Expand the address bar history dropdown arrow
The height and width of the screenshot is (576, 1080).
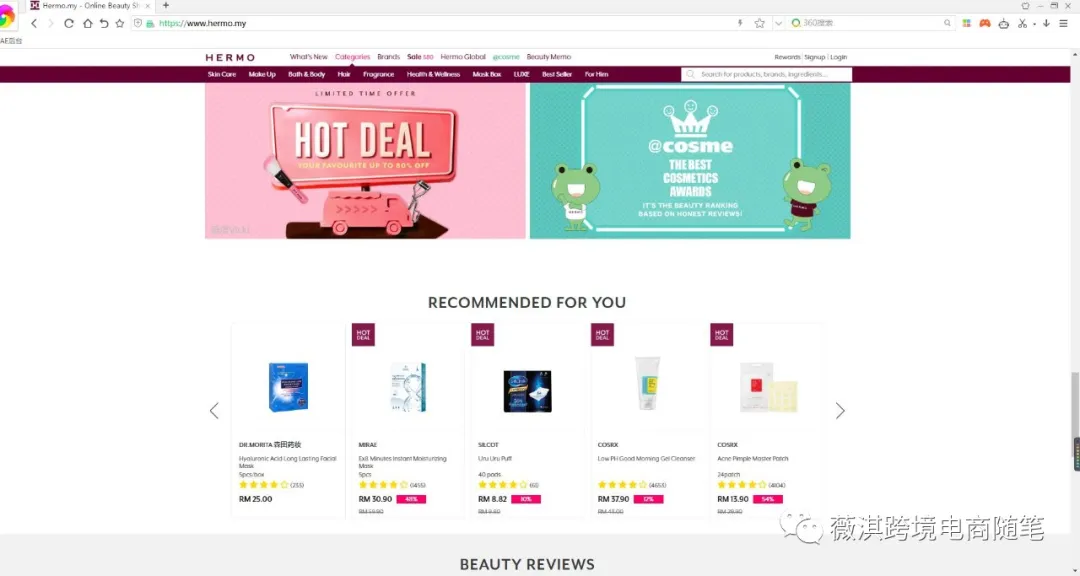778,23
